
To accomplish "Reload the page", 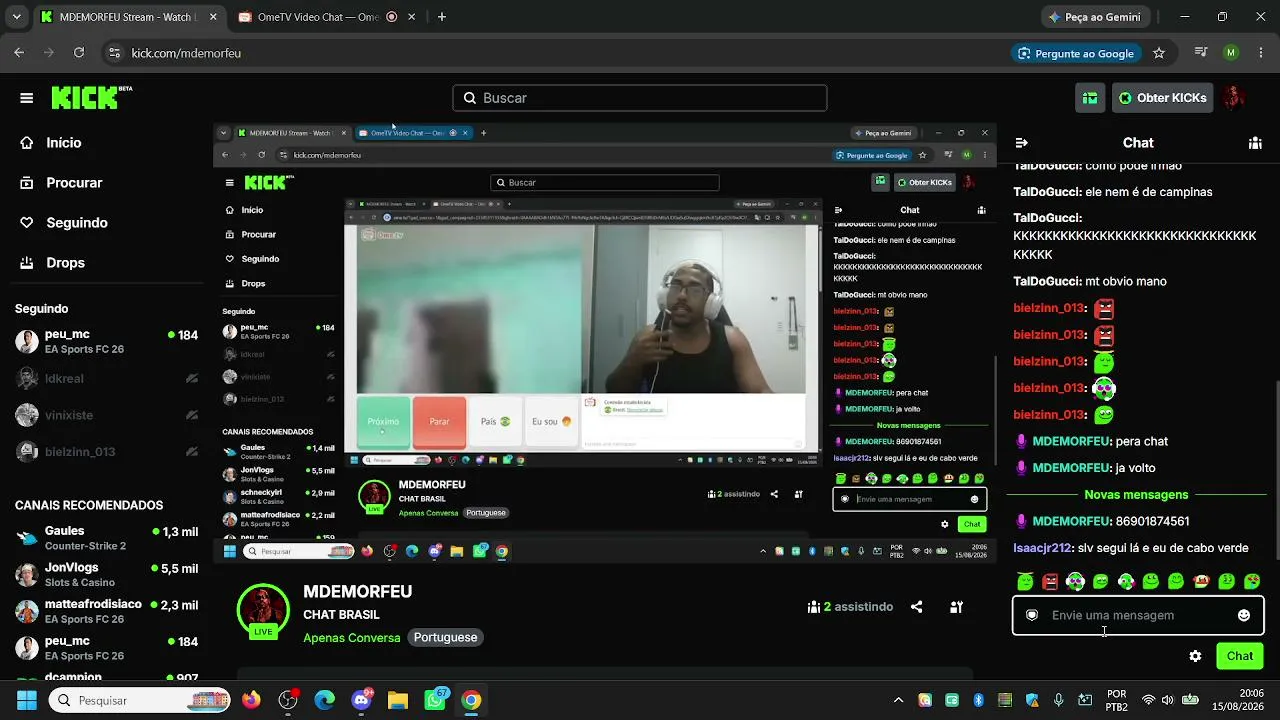I will [79, 53].
